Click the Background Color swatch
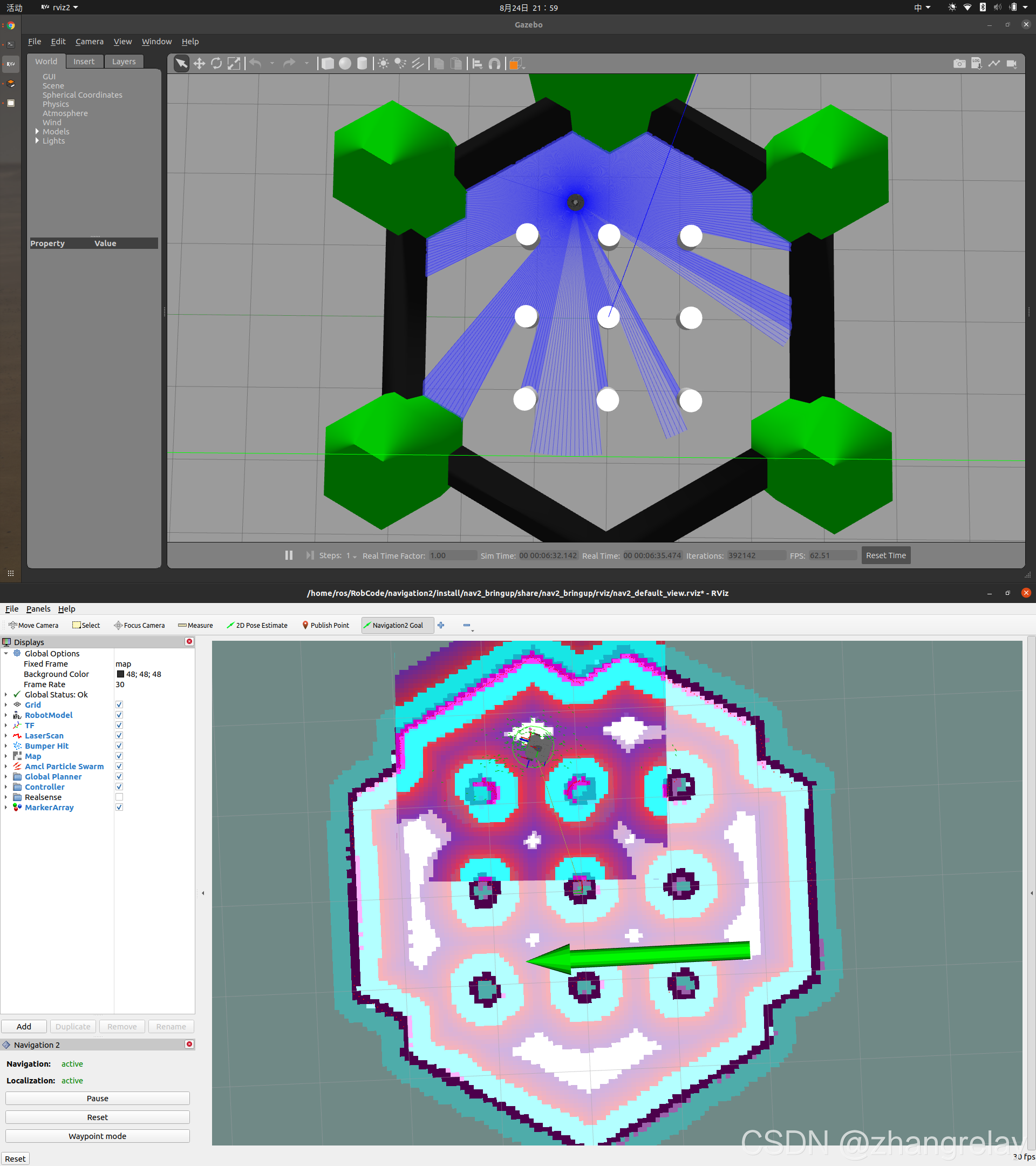This screenshot has height=1166, width=1036. click(x=120, y=674)
